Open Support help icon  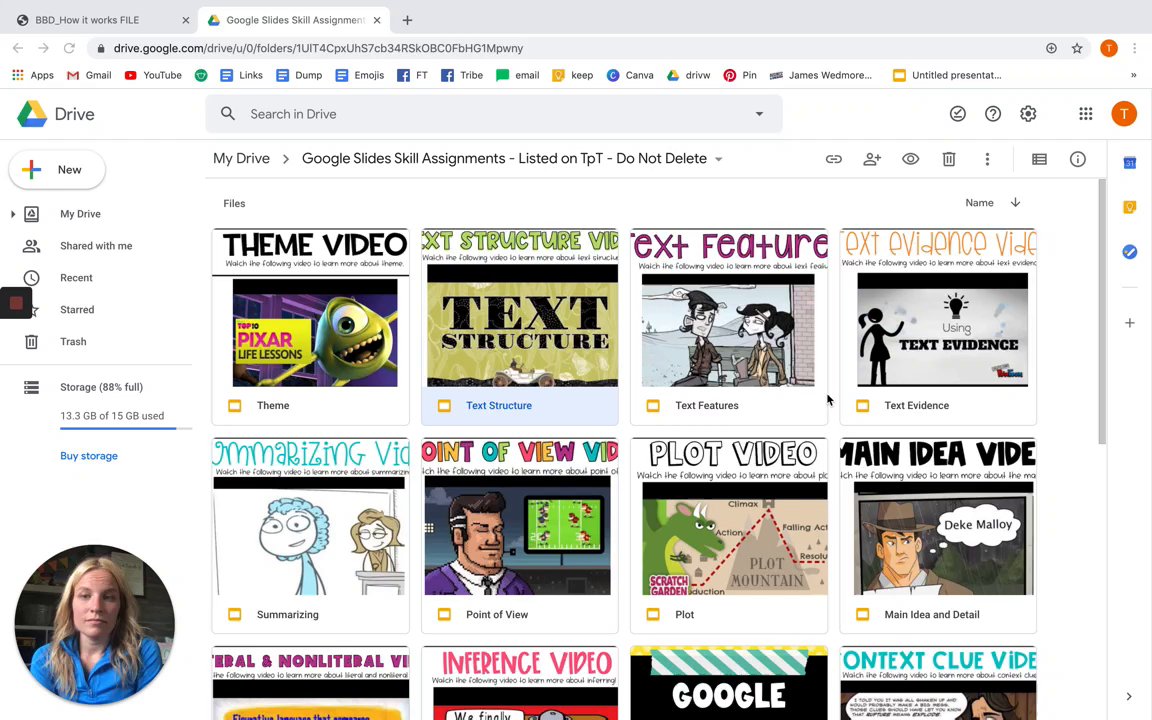click(x=993, y=114)
